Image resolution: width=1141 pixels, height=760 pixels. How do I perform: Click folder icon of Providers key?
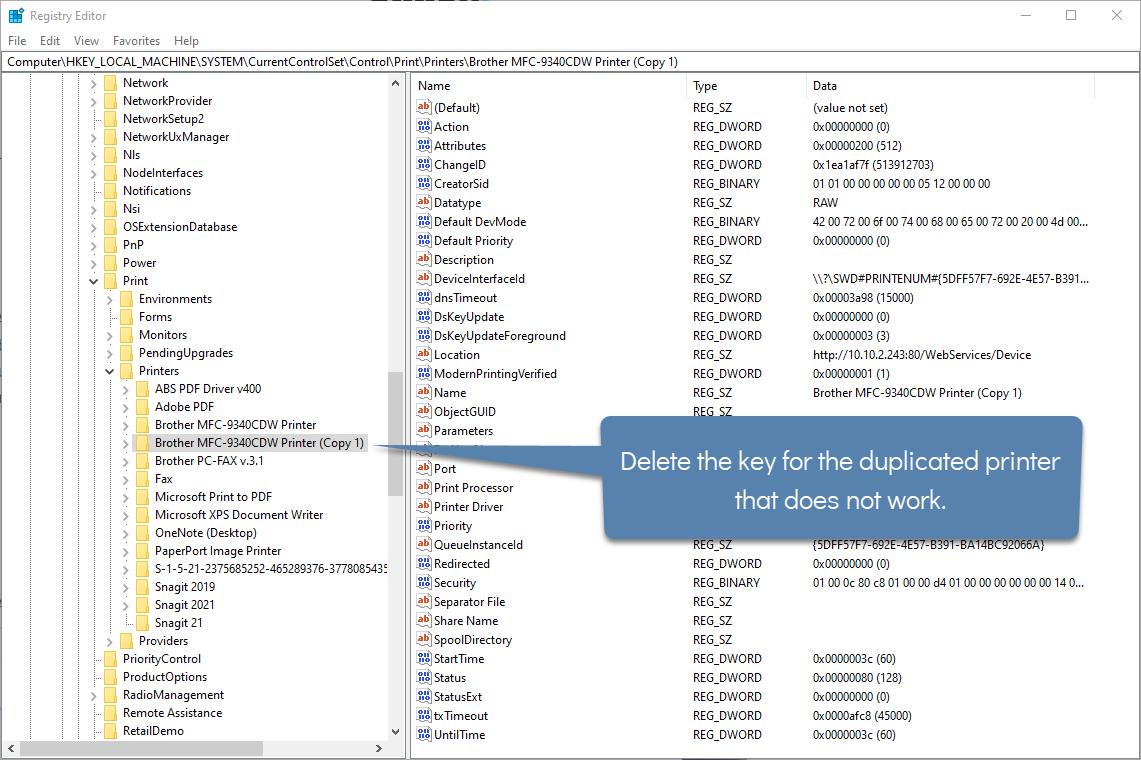pyautogui.click(x=127, y=641)
